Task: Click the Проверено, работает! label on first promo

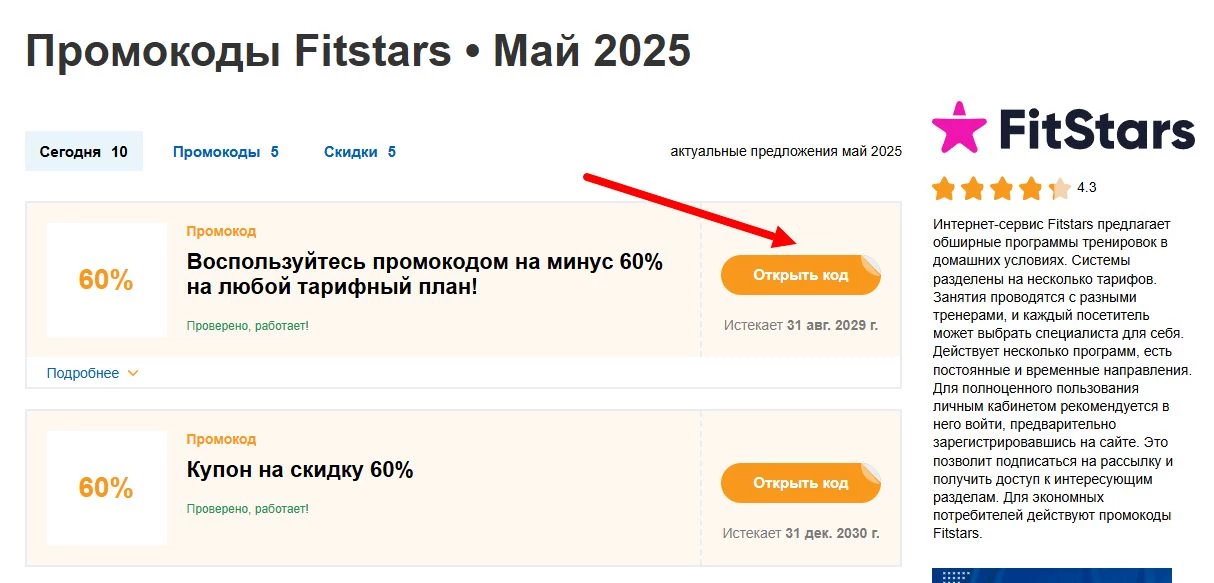Action: point(247,324)
